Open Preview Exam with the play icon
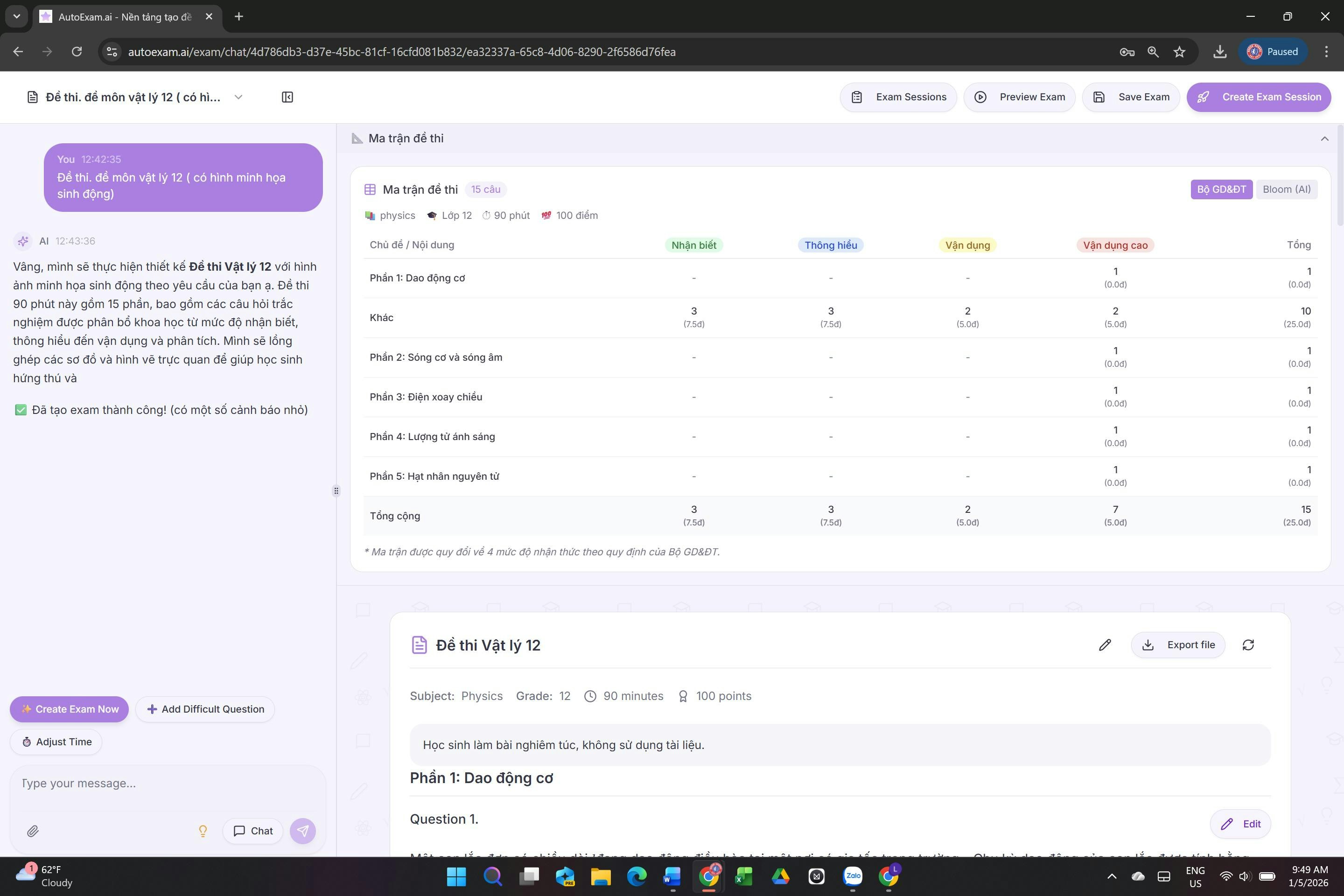The width and height of the screenshot is (1344, 896). pos(980,97)
